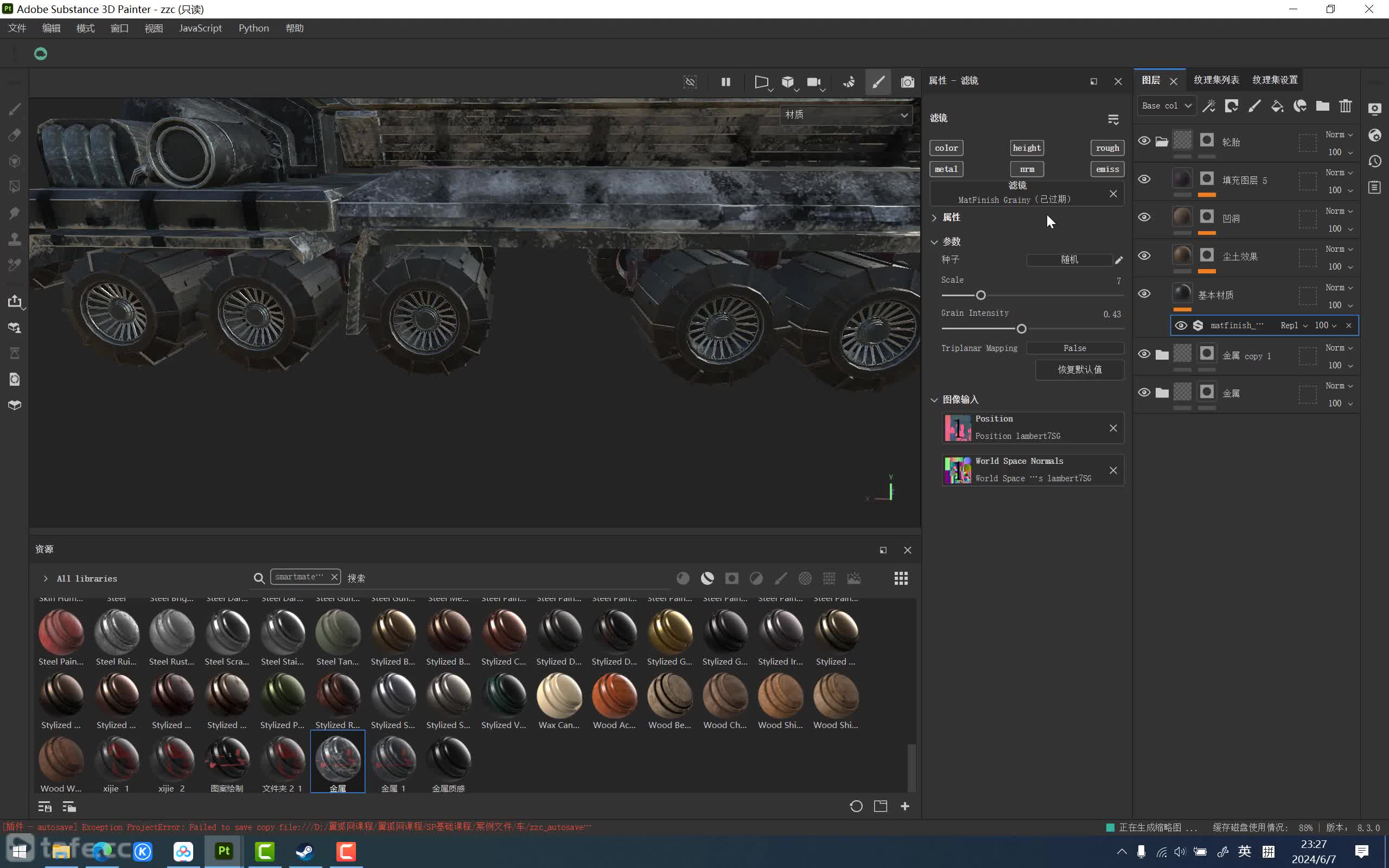Hide the 金属 copy 1 folder
This screenshot has height=868, width=1389.
pos(1144,354)
